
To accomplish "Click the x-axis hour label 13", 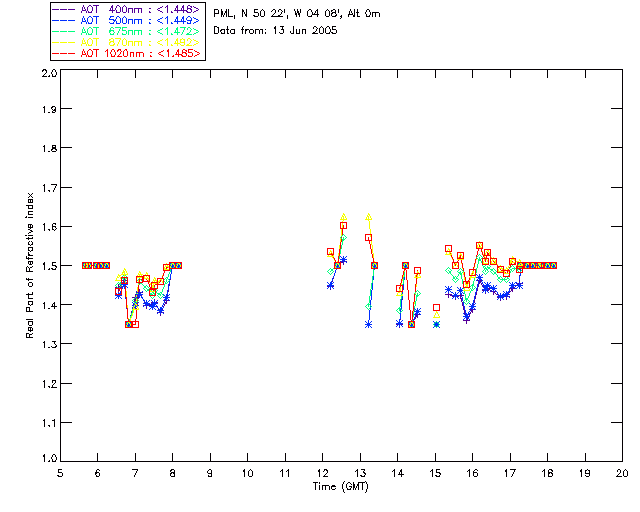I will coord(360,473).
